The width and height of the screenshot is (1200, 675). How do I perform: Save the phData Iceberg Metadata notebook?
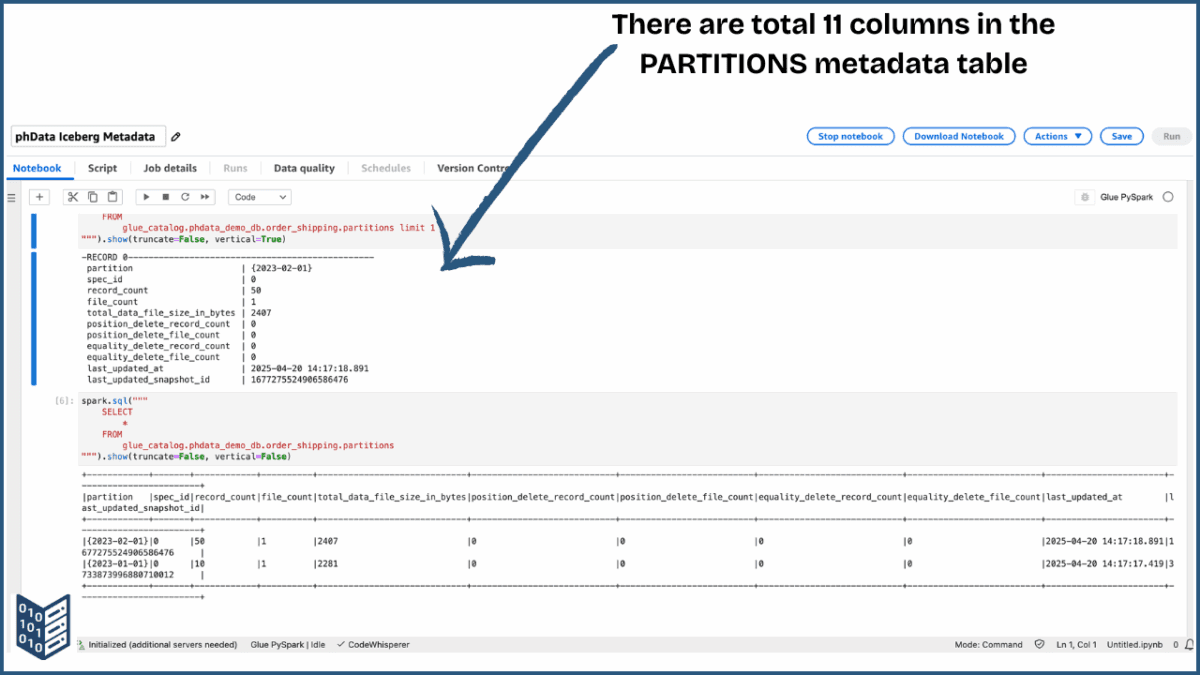click(1121, 136)
